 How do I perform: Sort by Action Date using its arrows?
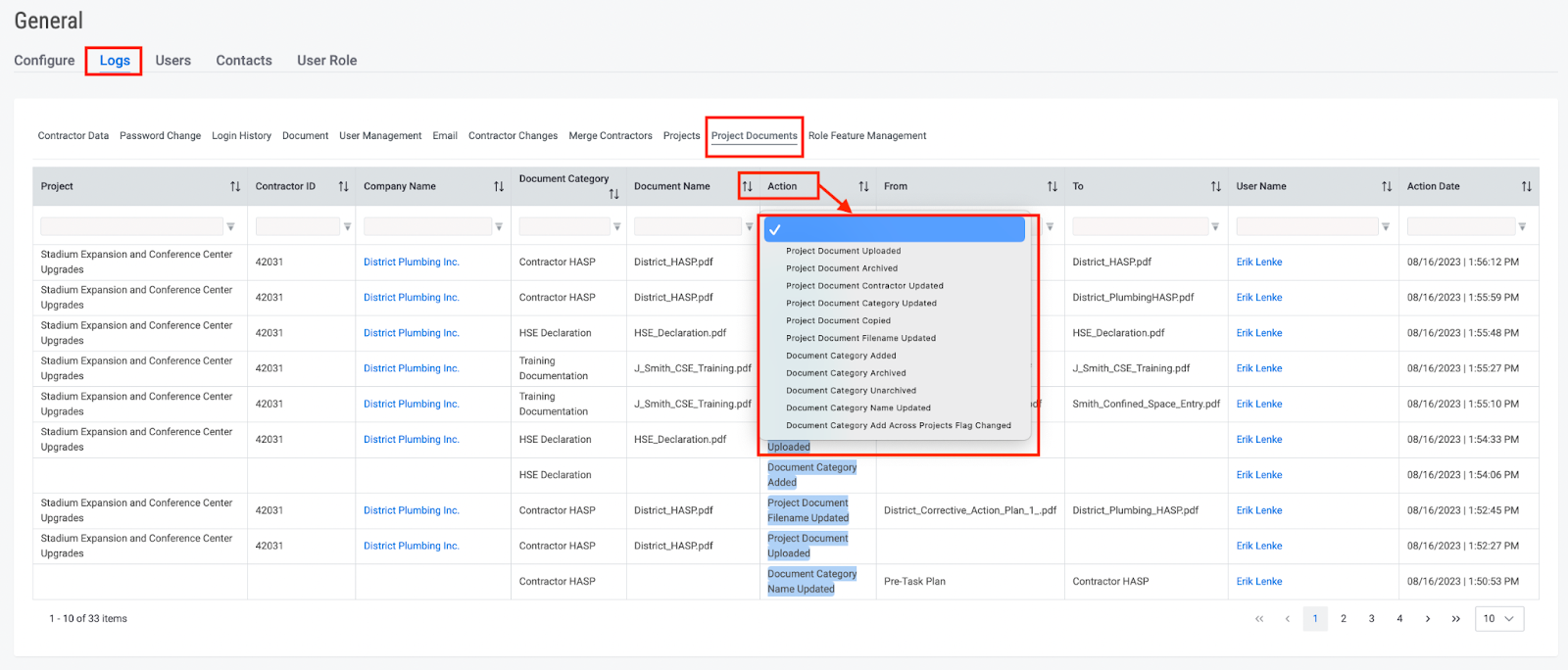click(1526, 186)
